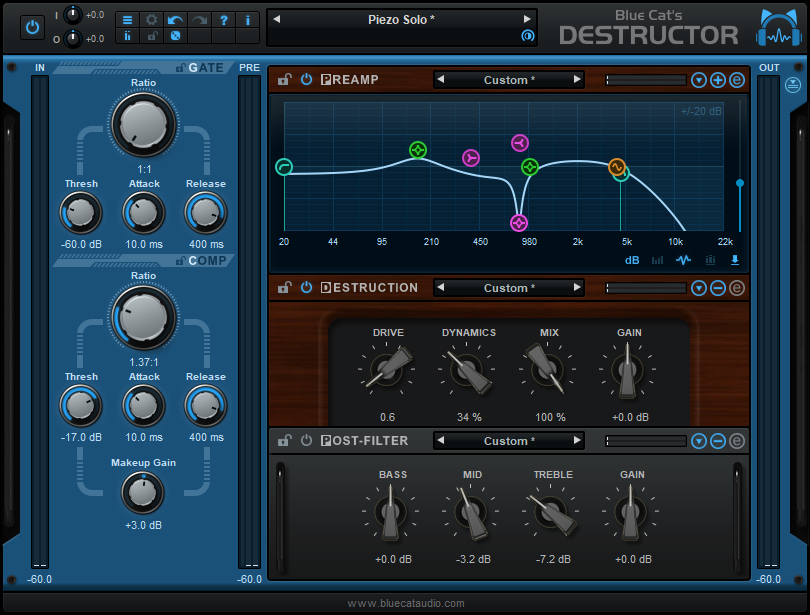This screenshot has height=615, width=810.
Task: Remove the Post-Filter module with minus icon
Action: coord(718,441)
